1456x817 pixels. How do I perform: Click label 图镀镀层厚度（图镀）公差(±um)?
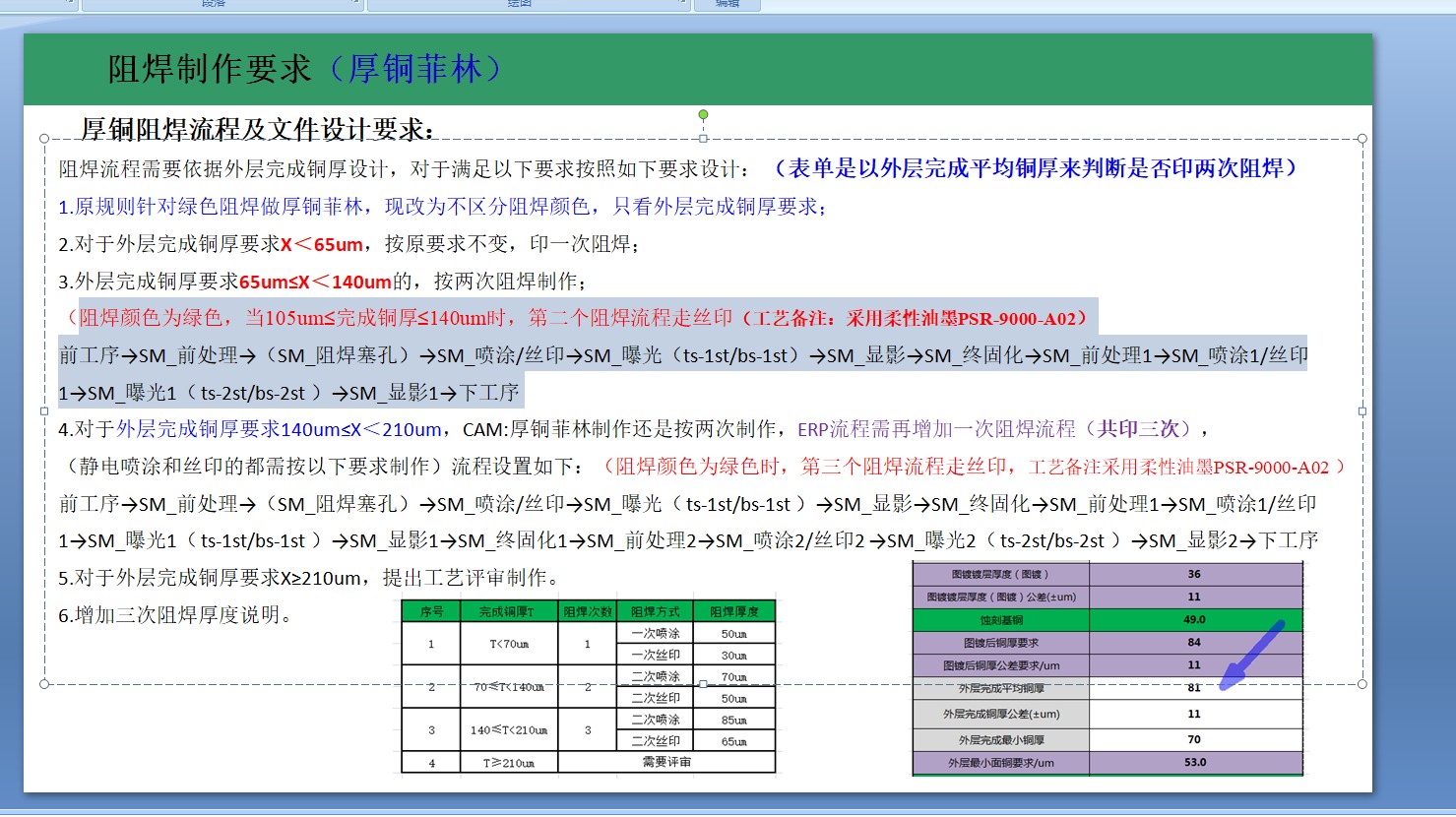pos(1001,597)
